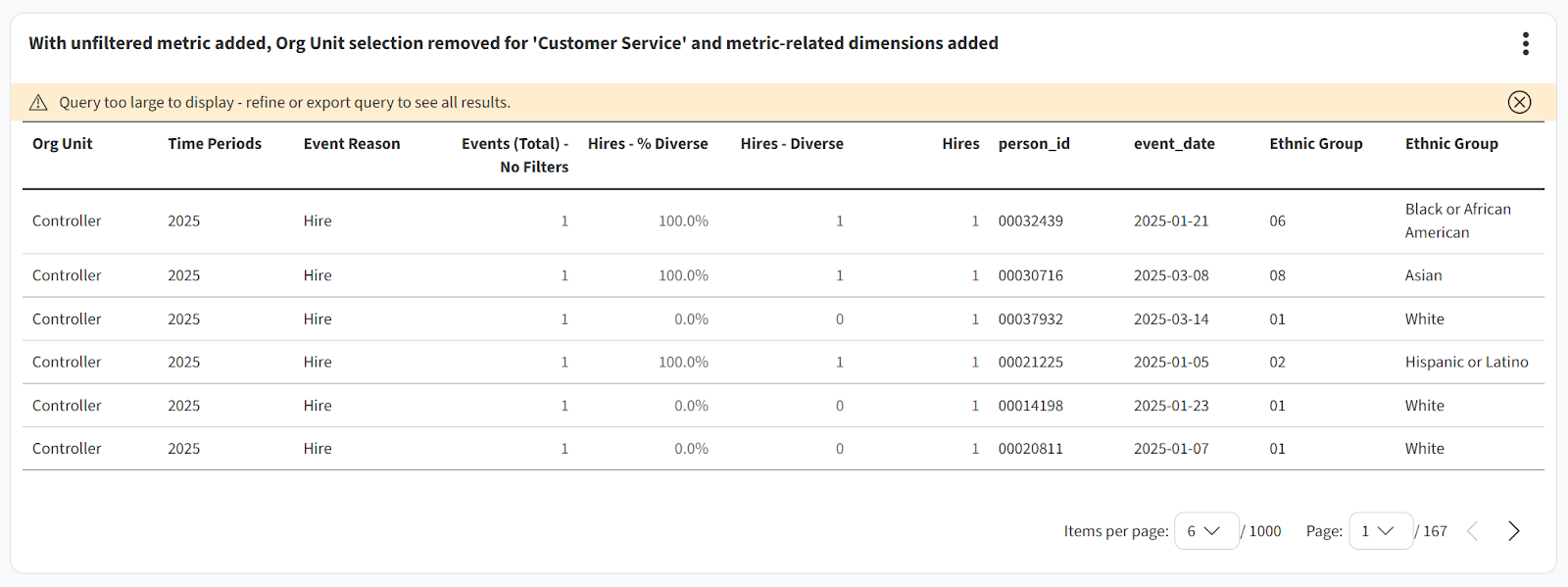Image resolution: width=1568 pixels, height=587 pixels.
Task: Click the person_id column header
Action: (1034, 144)
